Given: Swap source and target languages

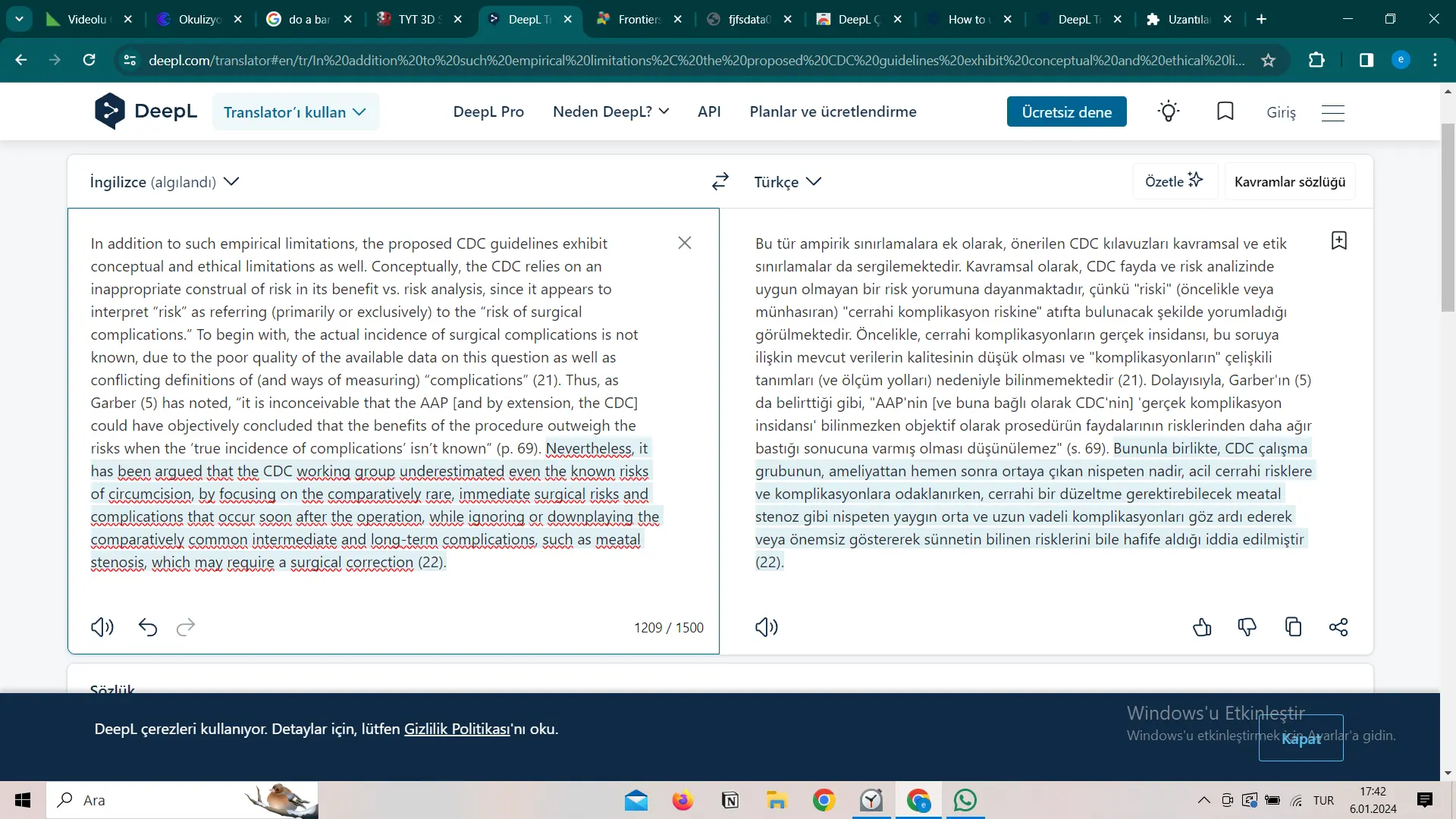Looking at the screenshot, I should point(720,181).
